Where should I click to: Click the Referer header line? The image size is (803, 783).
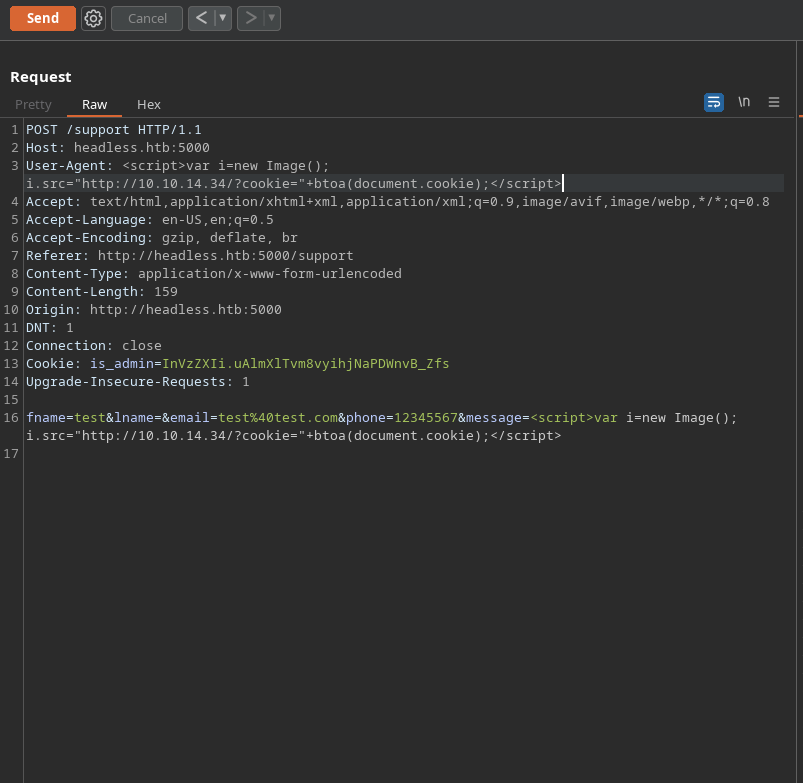(189, 256)
